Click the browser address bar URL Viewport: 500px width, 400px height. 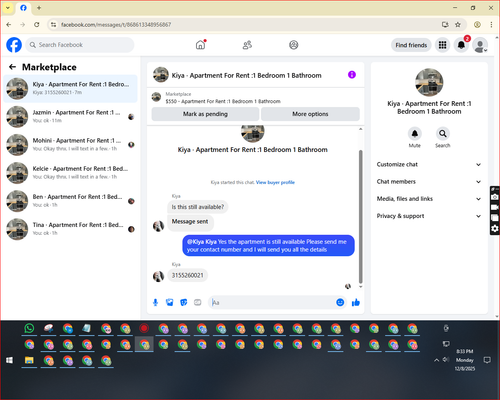click(116, 25)
